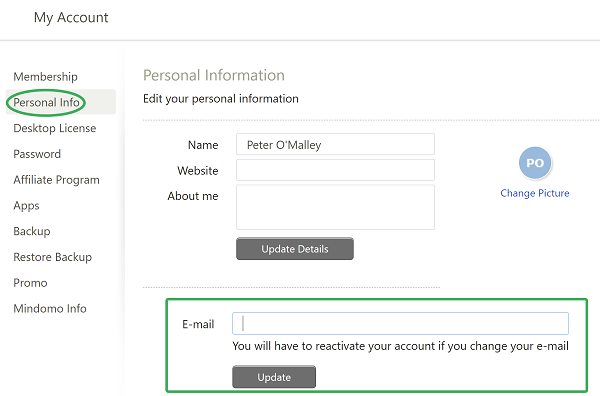Click the About me text area
The height and width of the screenshot is (396, 600).
pos(335,207)
